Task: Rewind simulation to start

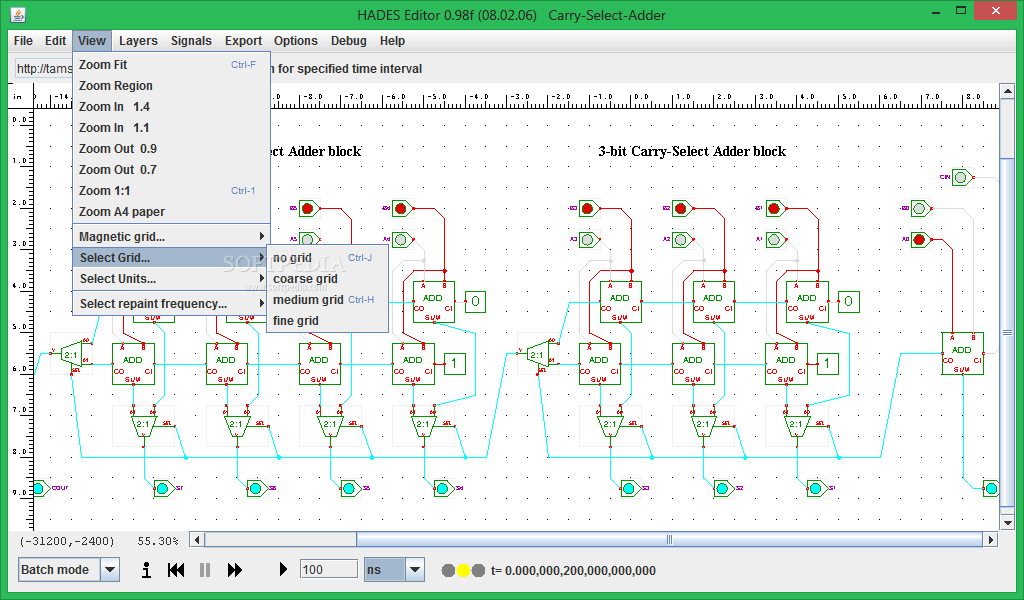Action: [176, 570]
